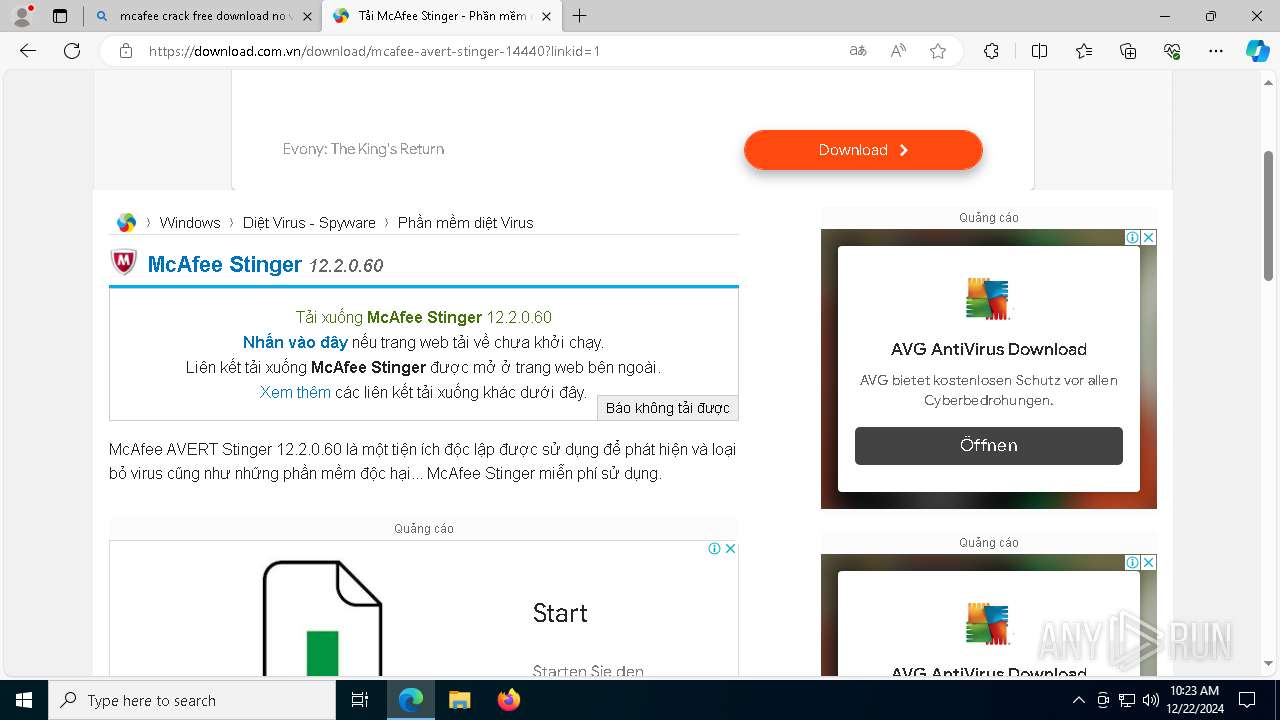Click the taskbar search box
1280x720 pixels.
tap(192, 700)
